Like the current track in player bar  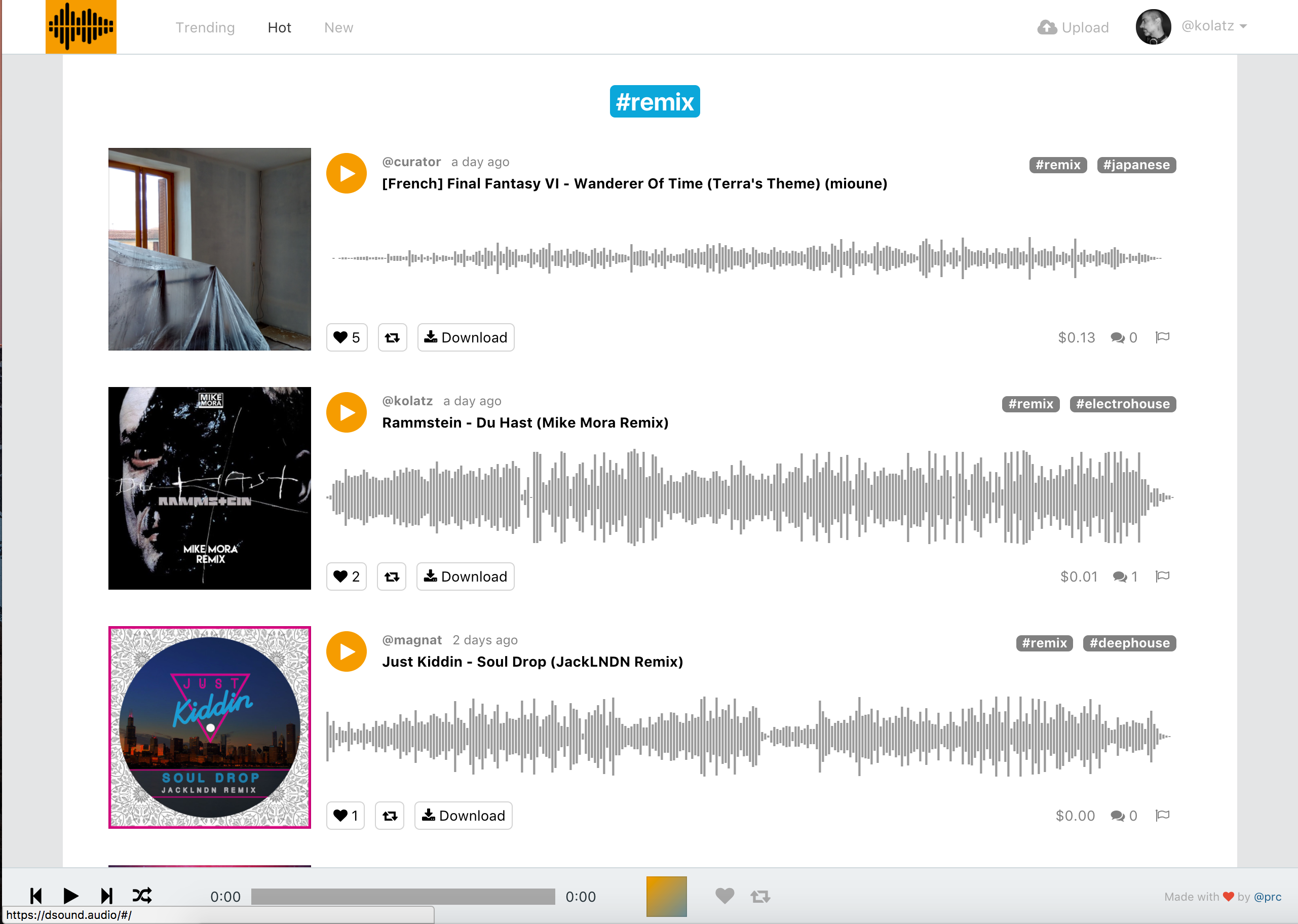click(724, 896)
